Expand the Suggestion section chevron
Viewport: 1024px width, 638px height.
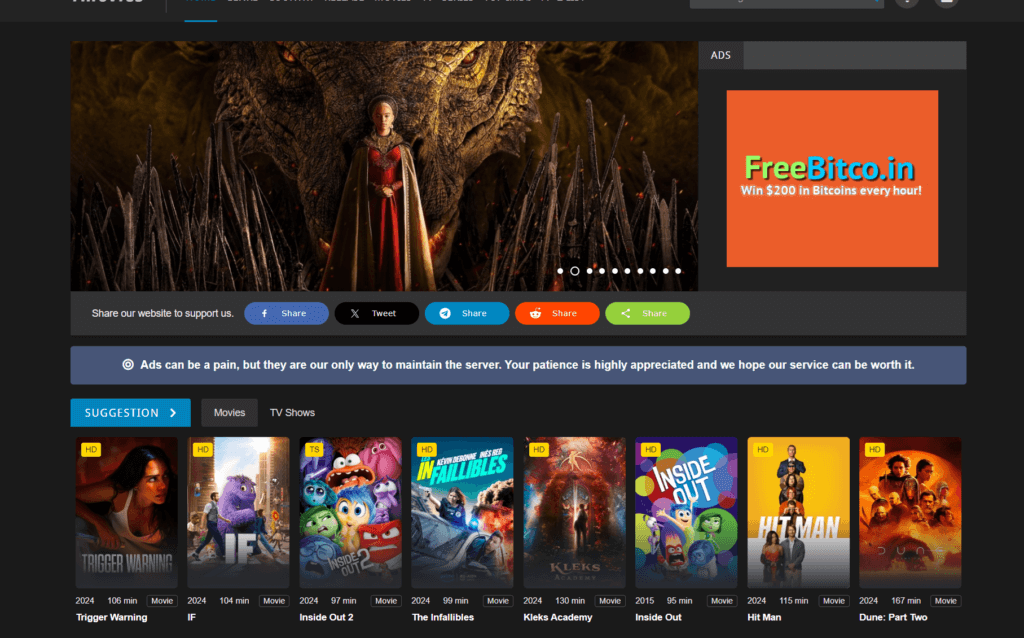[x=173, y=412]
